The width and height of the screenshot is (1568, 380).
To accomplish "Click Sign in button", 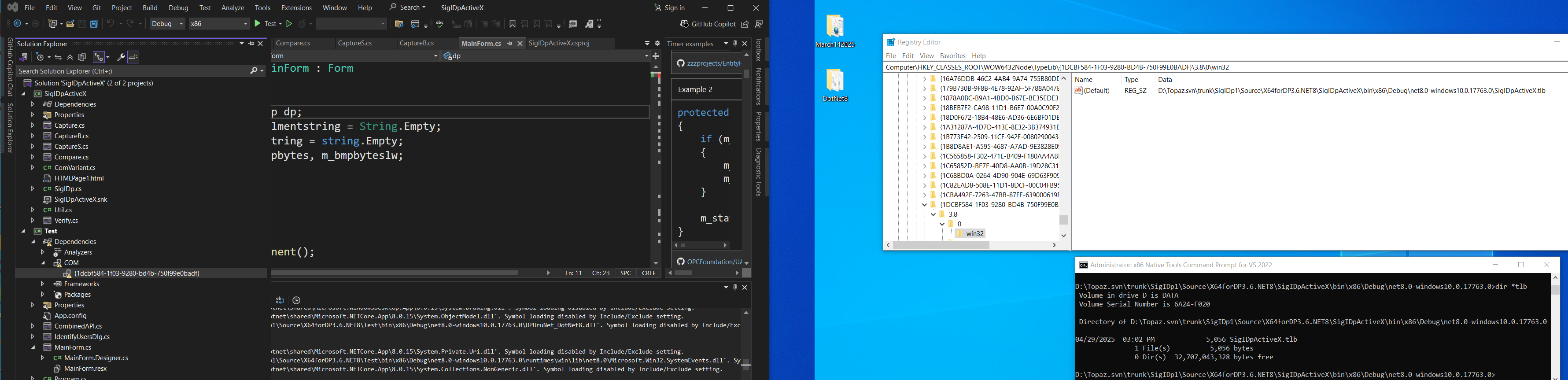I will (670, 8).
